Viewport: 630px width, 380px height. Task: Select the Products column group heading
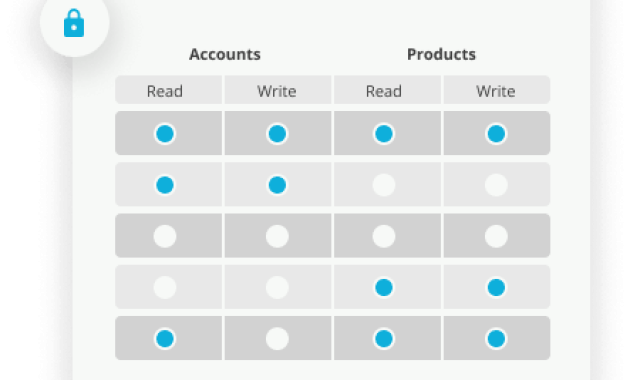pos(441,54)
